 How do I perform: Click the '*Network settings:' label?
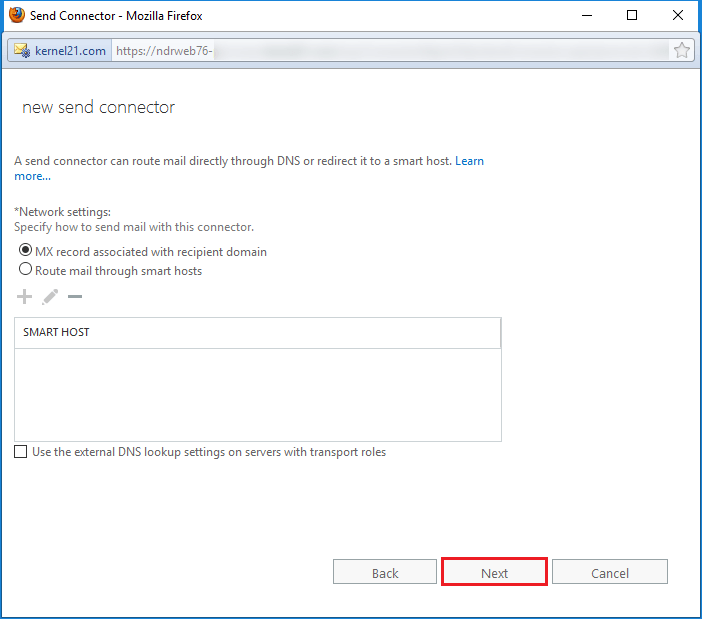click(x=62, y=212)
